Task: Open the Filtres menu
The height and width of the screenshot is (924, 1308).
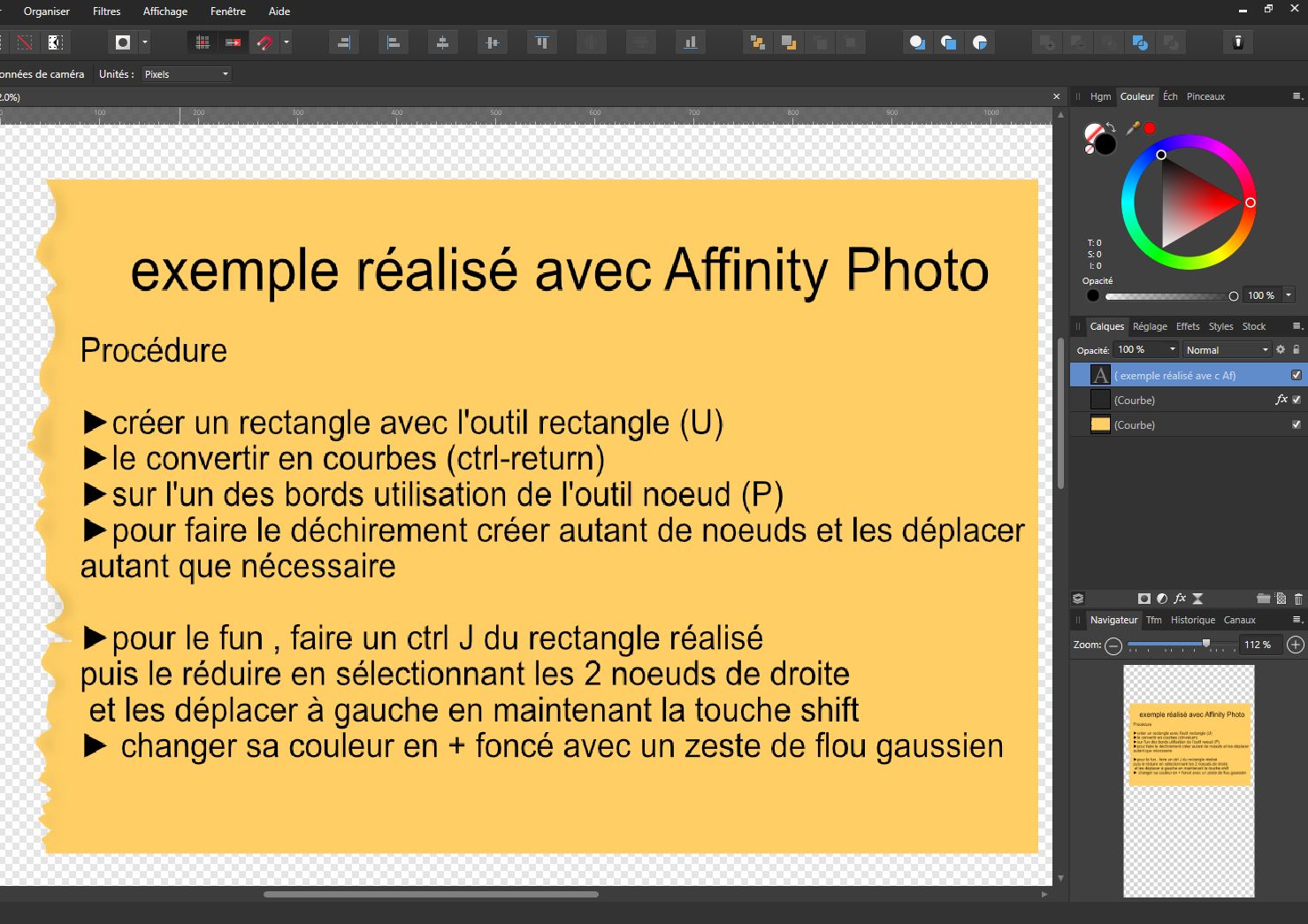Action: (106, 11)
